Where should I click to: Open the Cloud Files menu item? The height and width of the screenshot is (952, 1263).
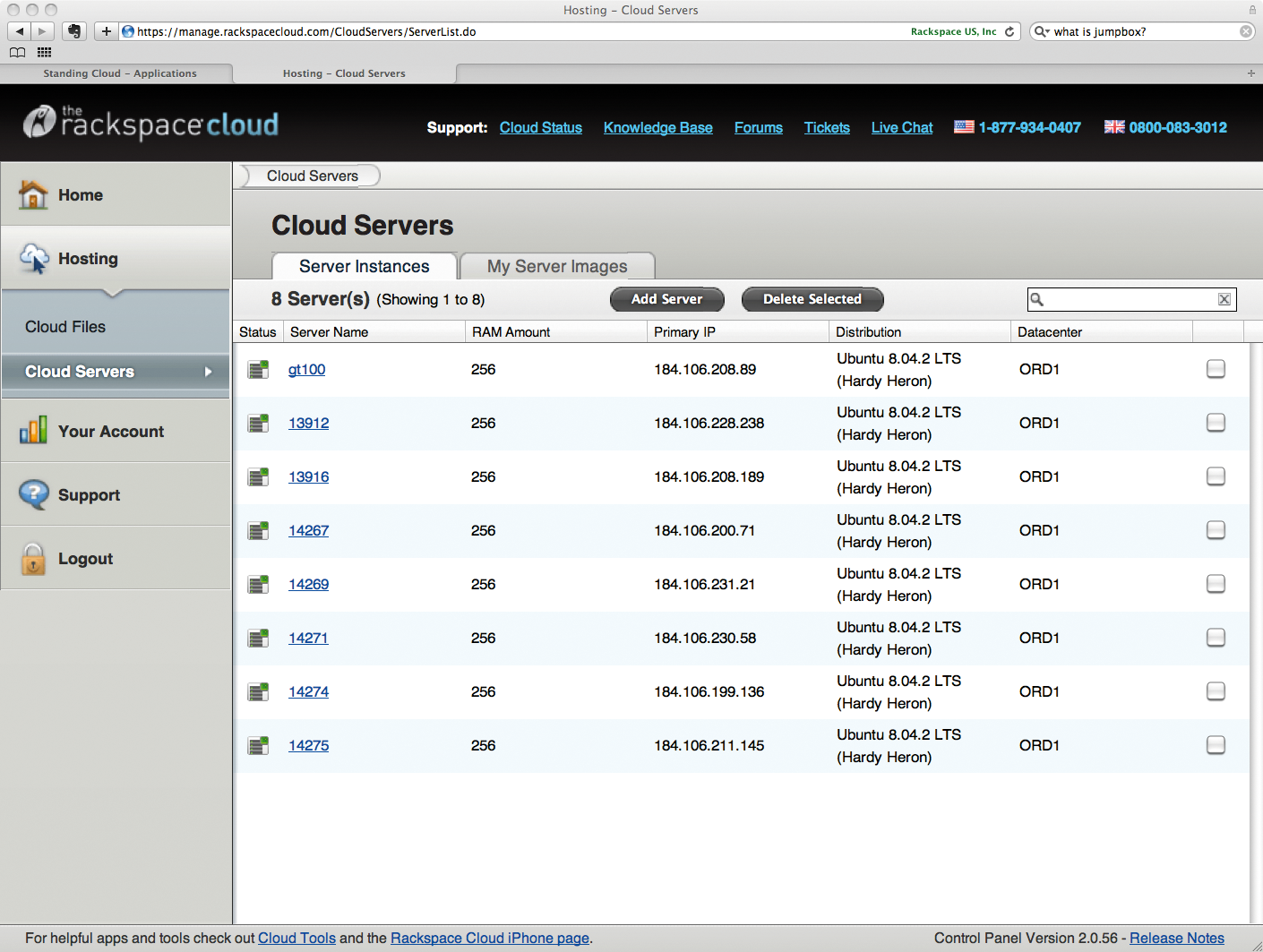[65, 327]
